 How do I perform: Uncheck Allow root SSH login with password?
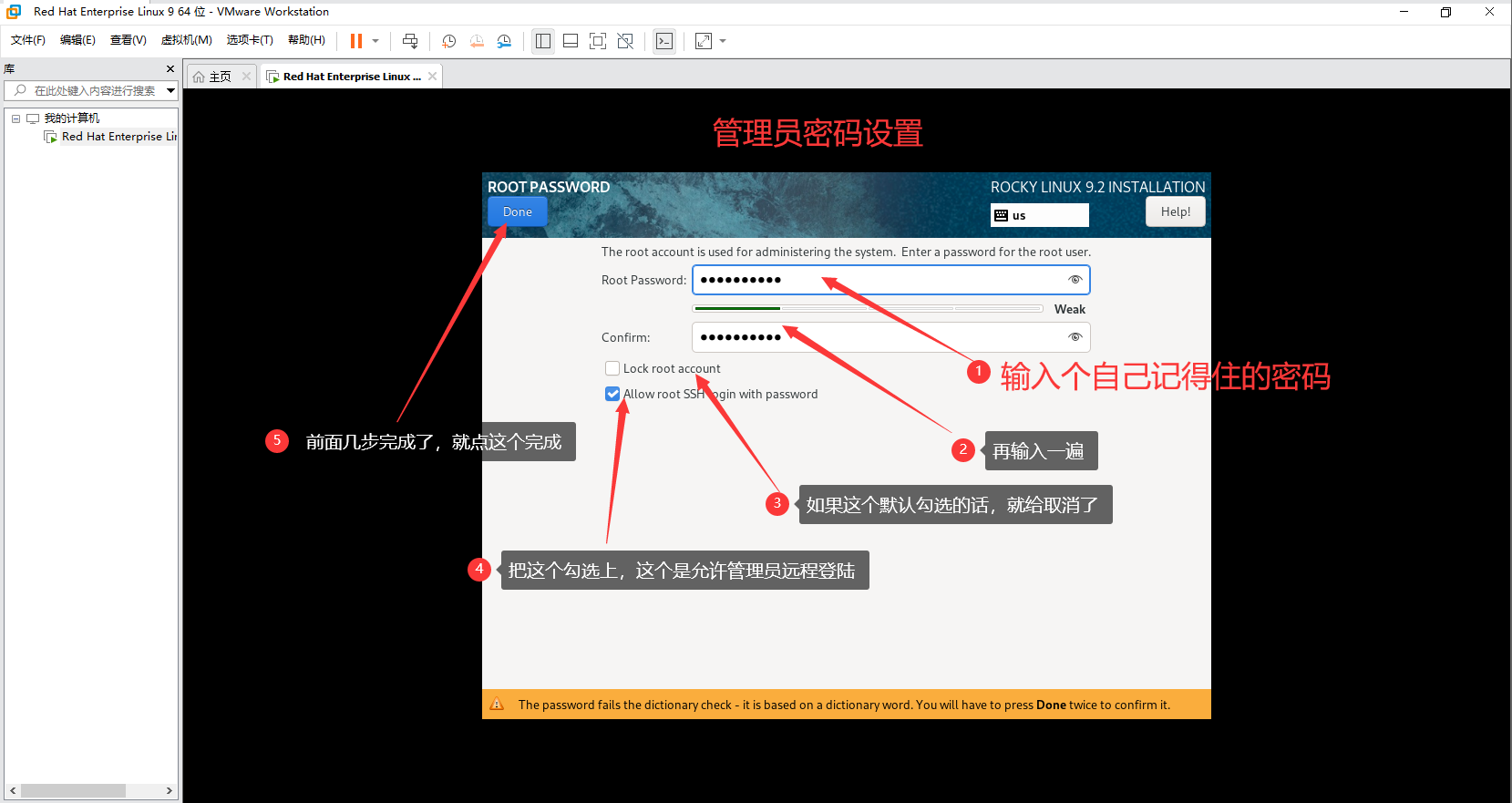[x=612, y=394]
